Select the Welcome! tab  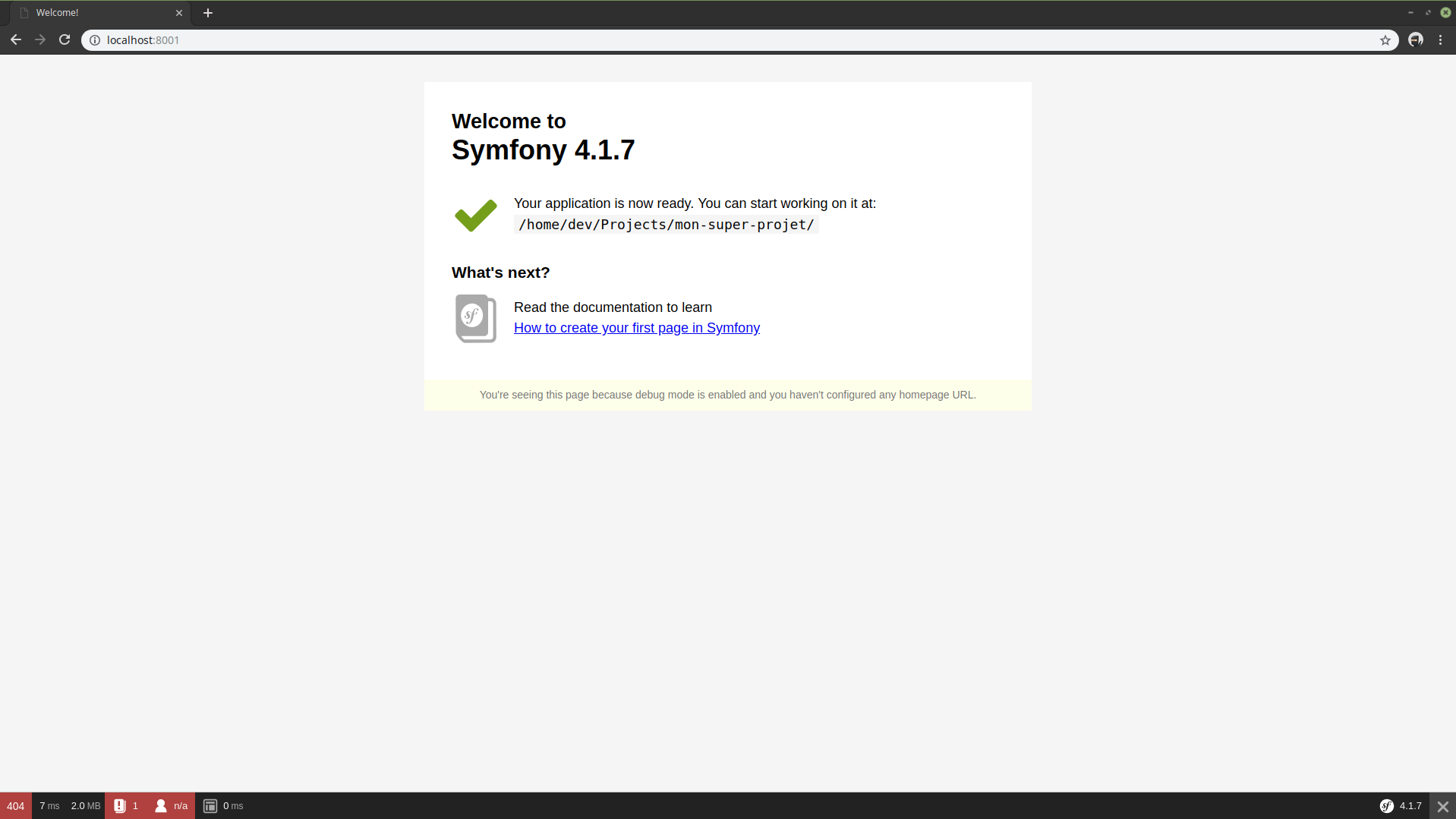tap(99, 13)
